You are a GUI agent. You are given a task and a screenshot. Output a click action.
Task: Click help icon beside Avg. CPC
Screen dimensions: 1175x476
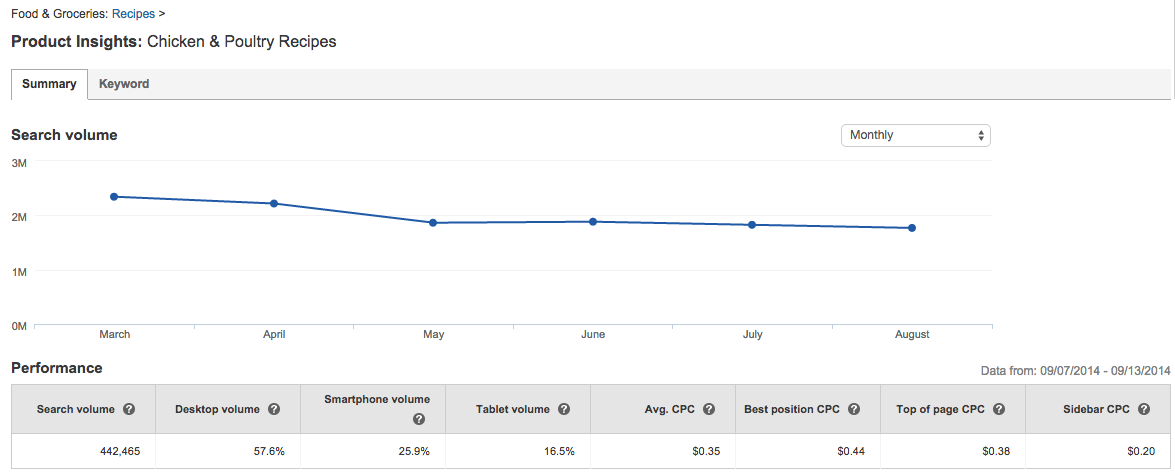coord(709,409)
